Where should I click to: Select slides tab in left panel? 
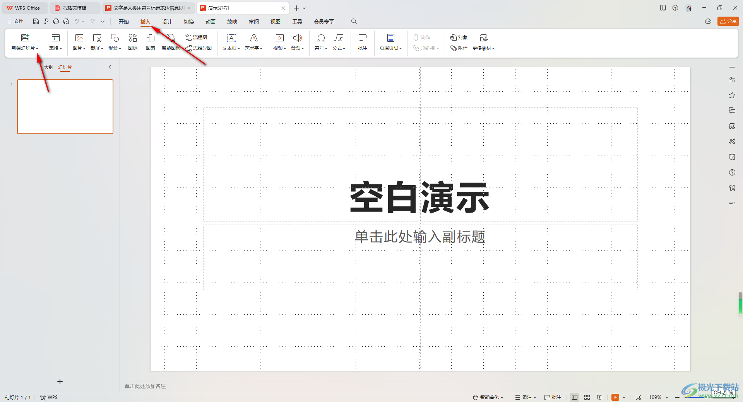[x=64, y=67]
